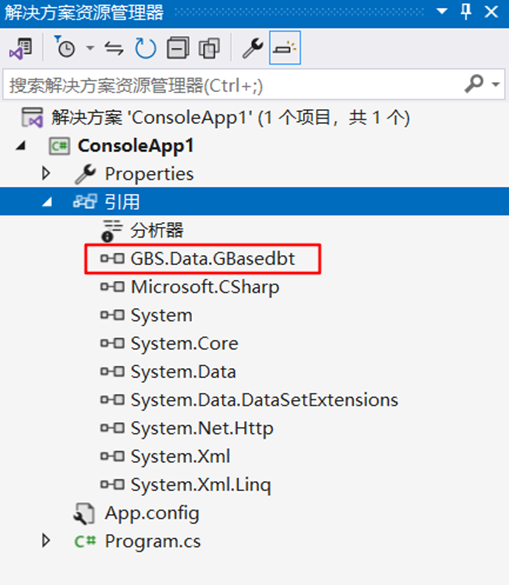Refresh the solution explorer
The width and height of the screenshot is (509, 585).
point(145,48)
